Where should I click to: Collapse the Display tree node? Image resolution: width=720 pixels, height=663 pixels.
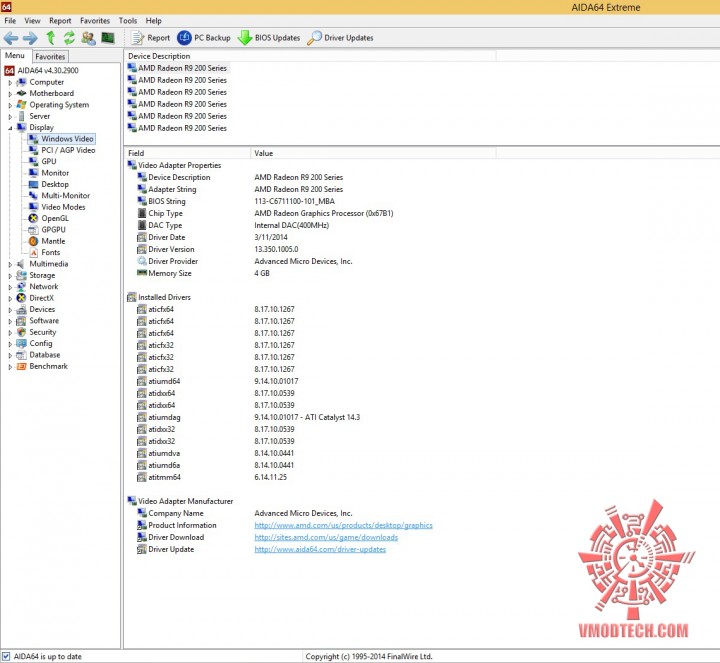click(x=10, y=128)
